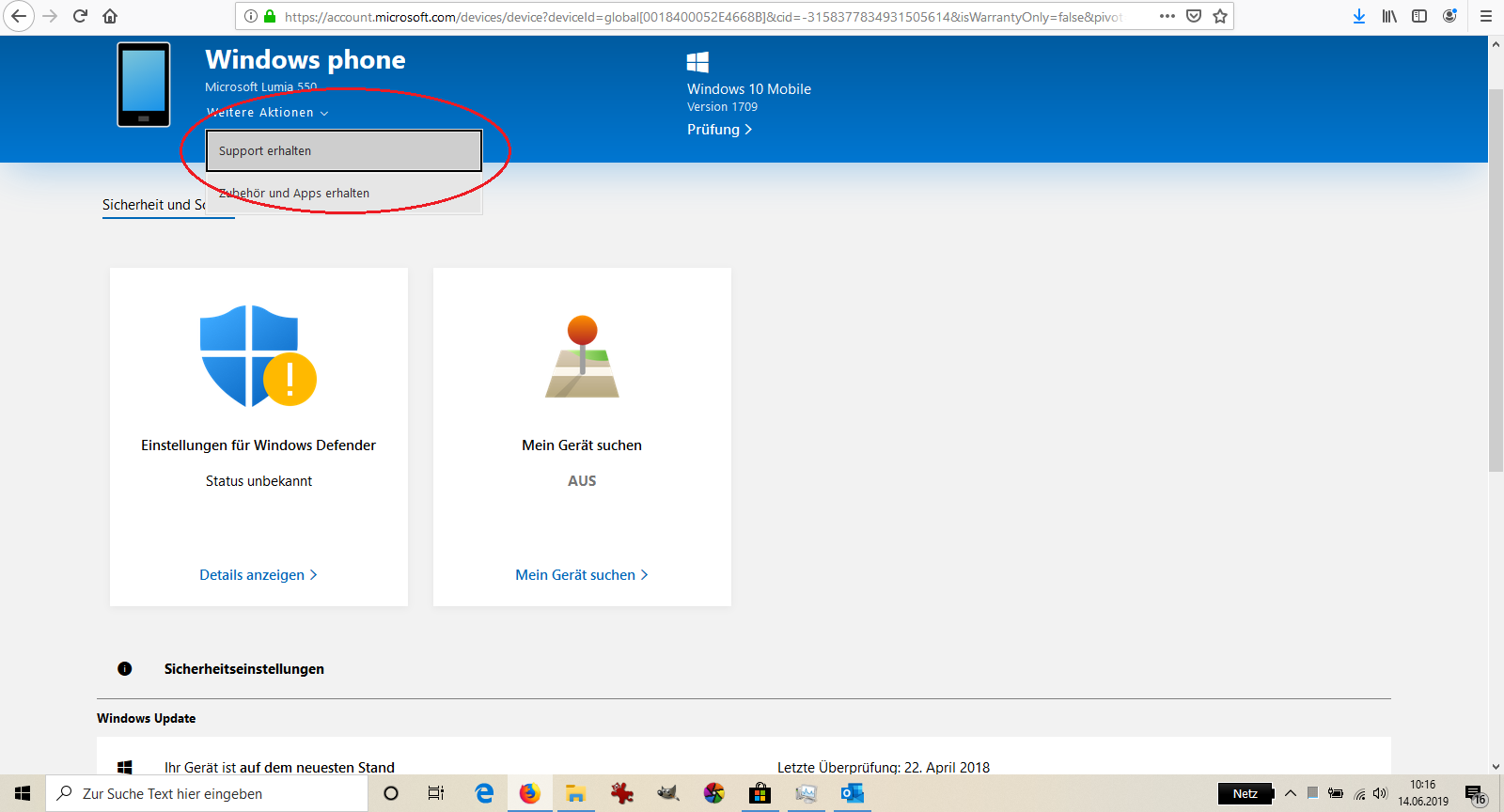Click the scrollbar up arrow
The width and height of the screenshot is (1504, 812).
click(x=1496, y=43)
